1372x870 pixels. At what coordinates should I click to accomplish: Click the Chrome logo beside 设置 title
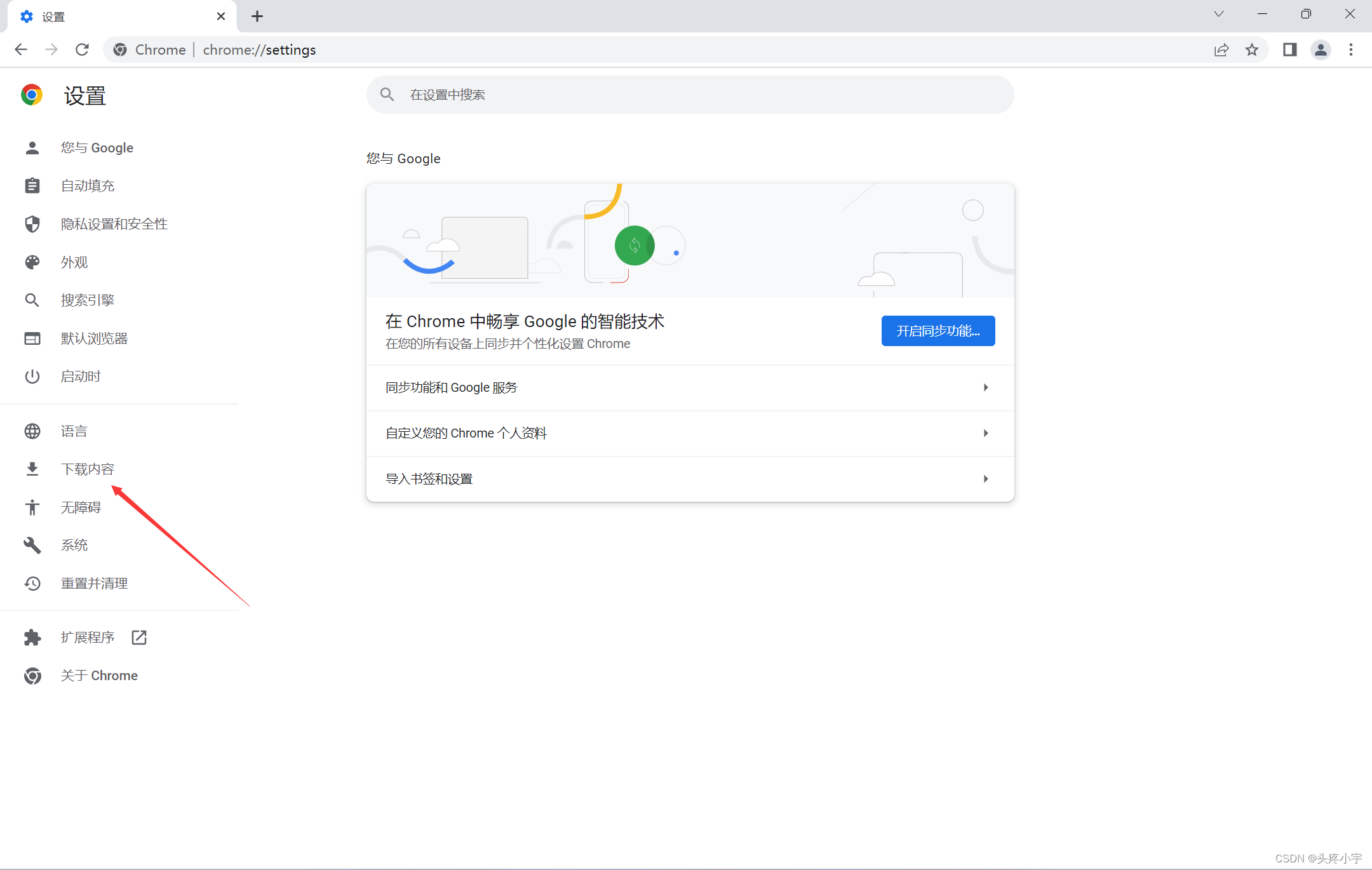[x=32, y=95]
